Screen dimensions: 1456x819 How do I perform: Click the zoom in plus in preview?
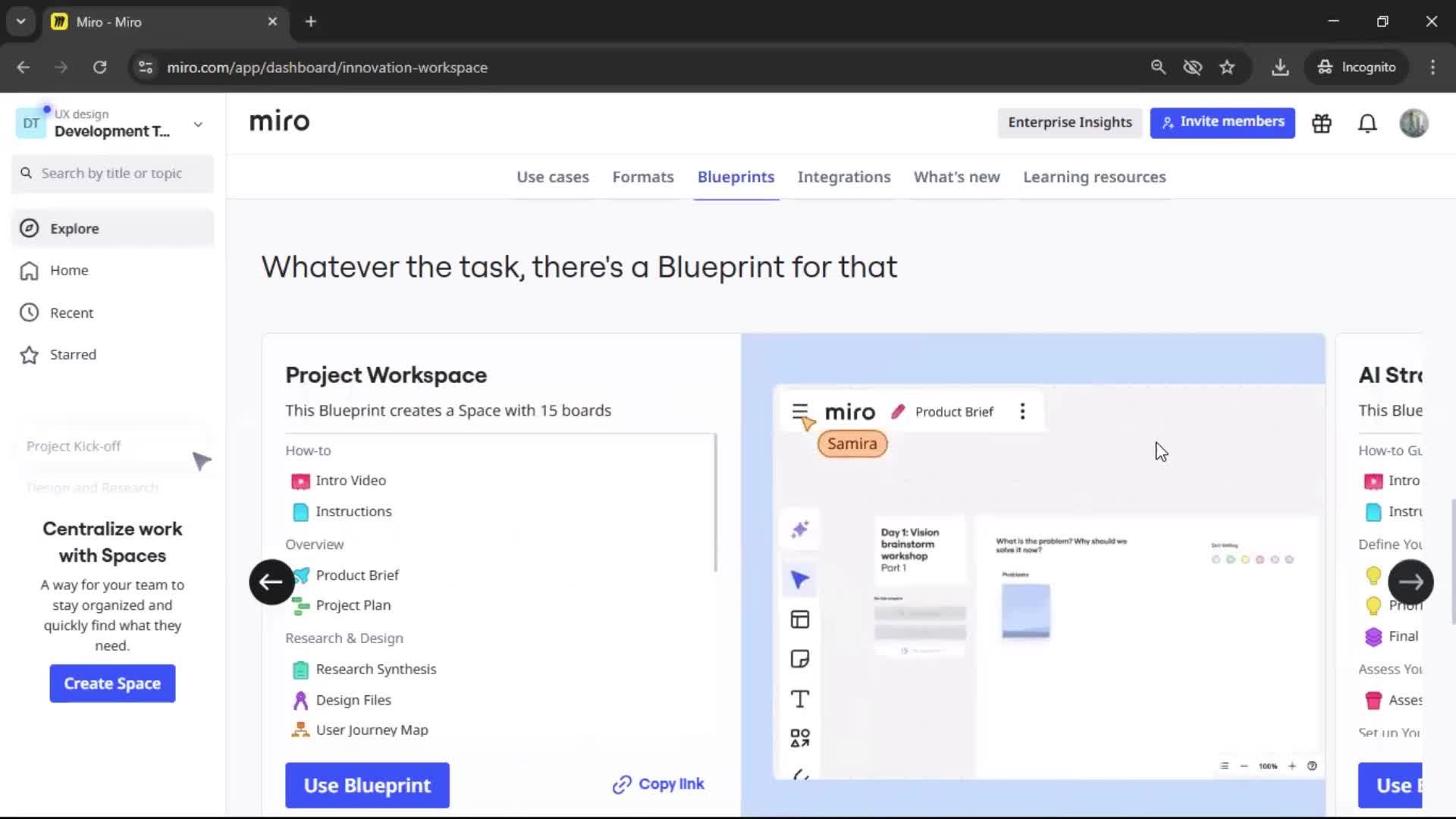pyautogui.click(x=1292, y=766)
